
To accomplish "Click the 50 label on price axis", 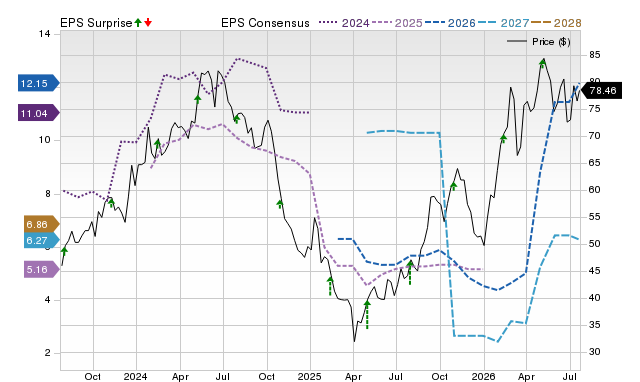I will (594, 244).
